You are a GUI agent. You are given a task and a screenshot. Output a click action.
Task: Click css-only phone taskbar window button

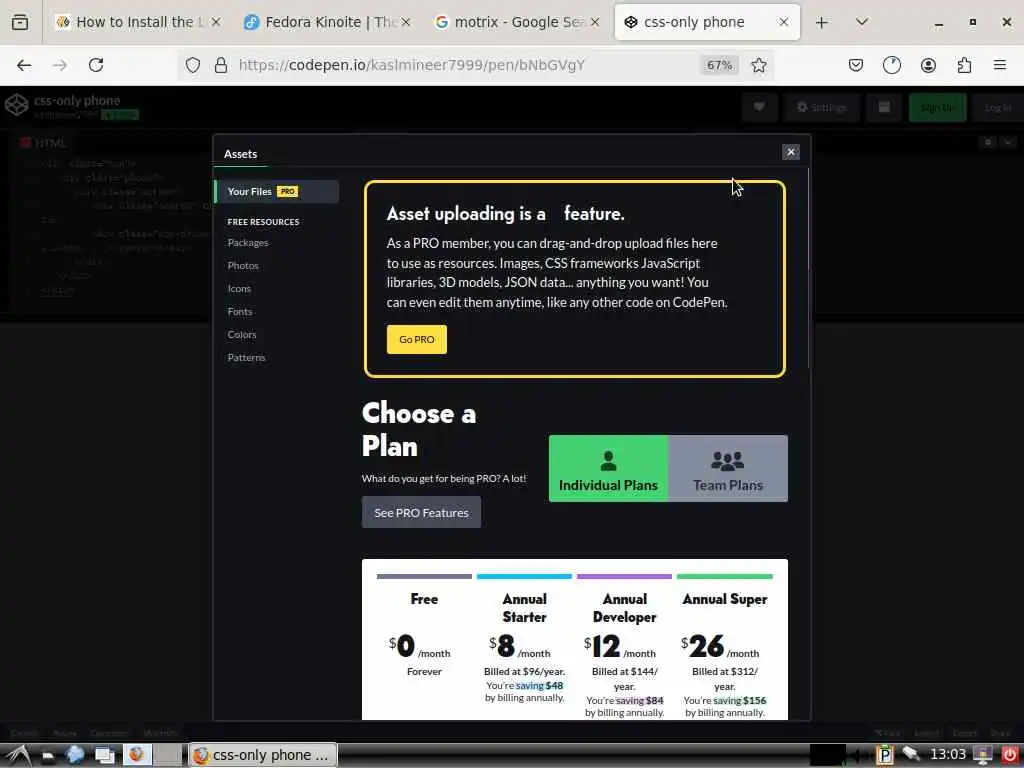coord(263,755)
